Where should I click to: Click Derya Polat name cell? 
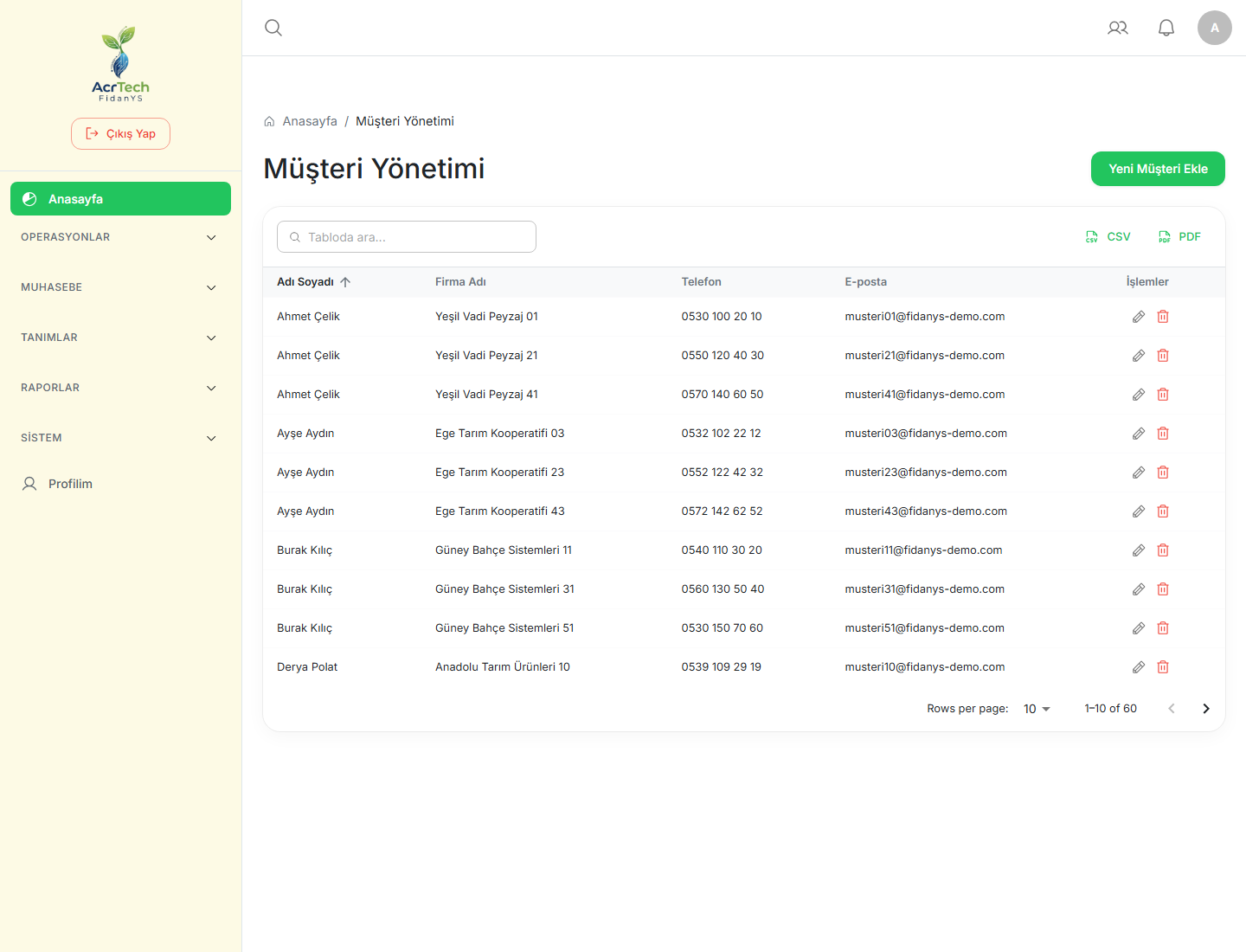click(307, 667)
